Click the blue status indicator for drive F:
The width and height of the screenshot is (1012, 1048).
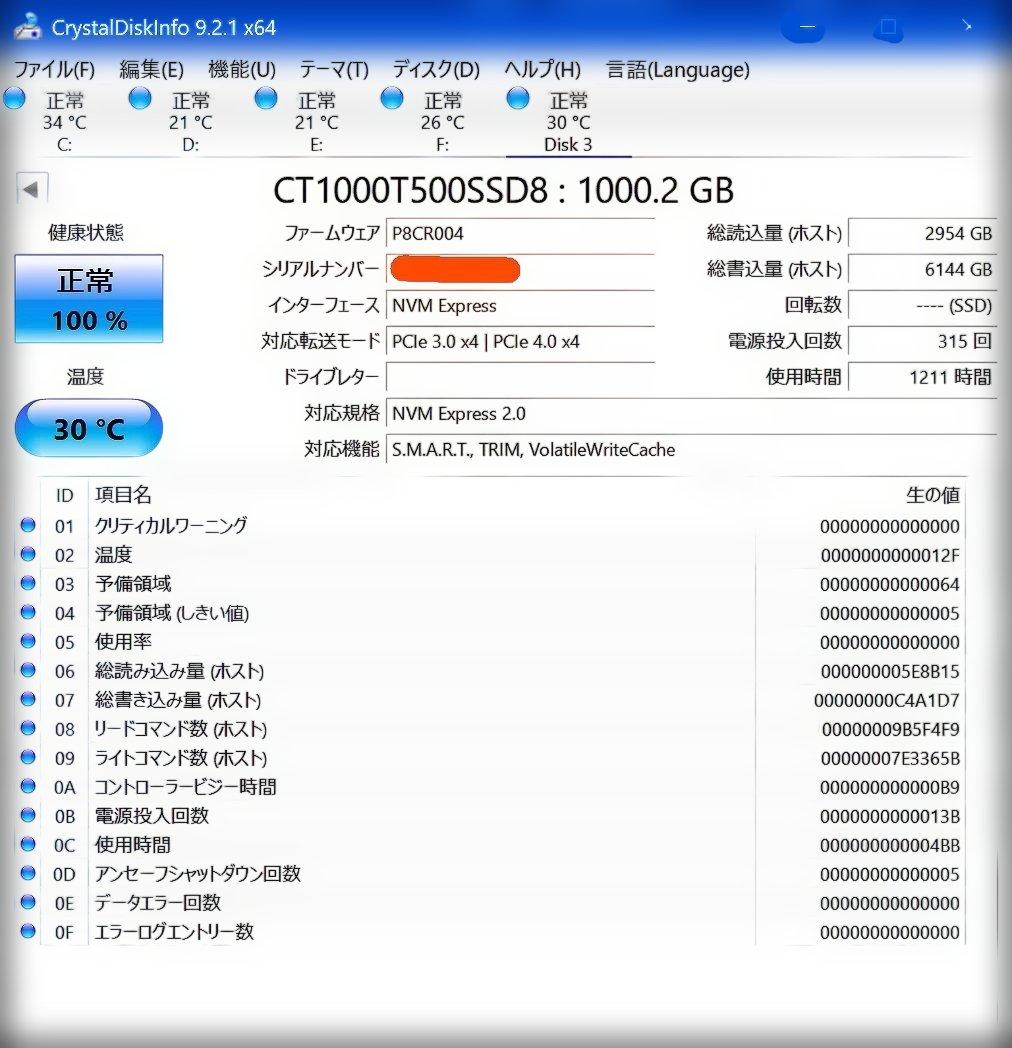pyautogui.click(x=390, y=98)
